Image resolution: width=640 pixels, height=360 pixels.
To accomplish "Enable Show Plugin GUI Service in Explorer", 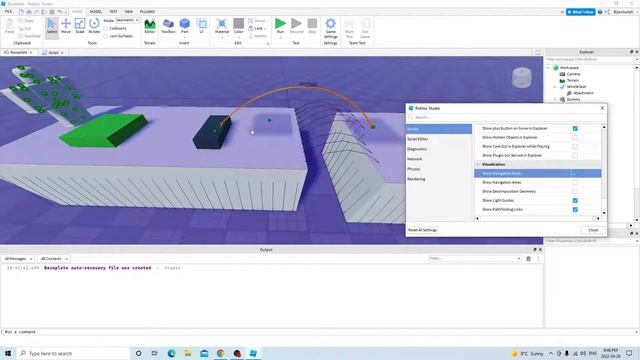I will (575, 156).
